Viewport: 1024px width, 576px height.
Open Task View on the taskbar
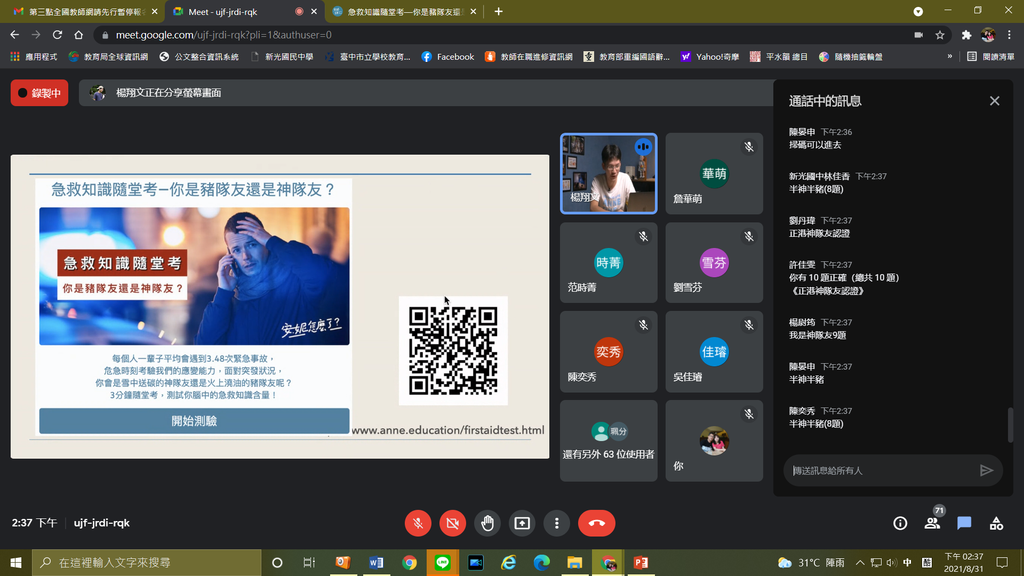310,562
